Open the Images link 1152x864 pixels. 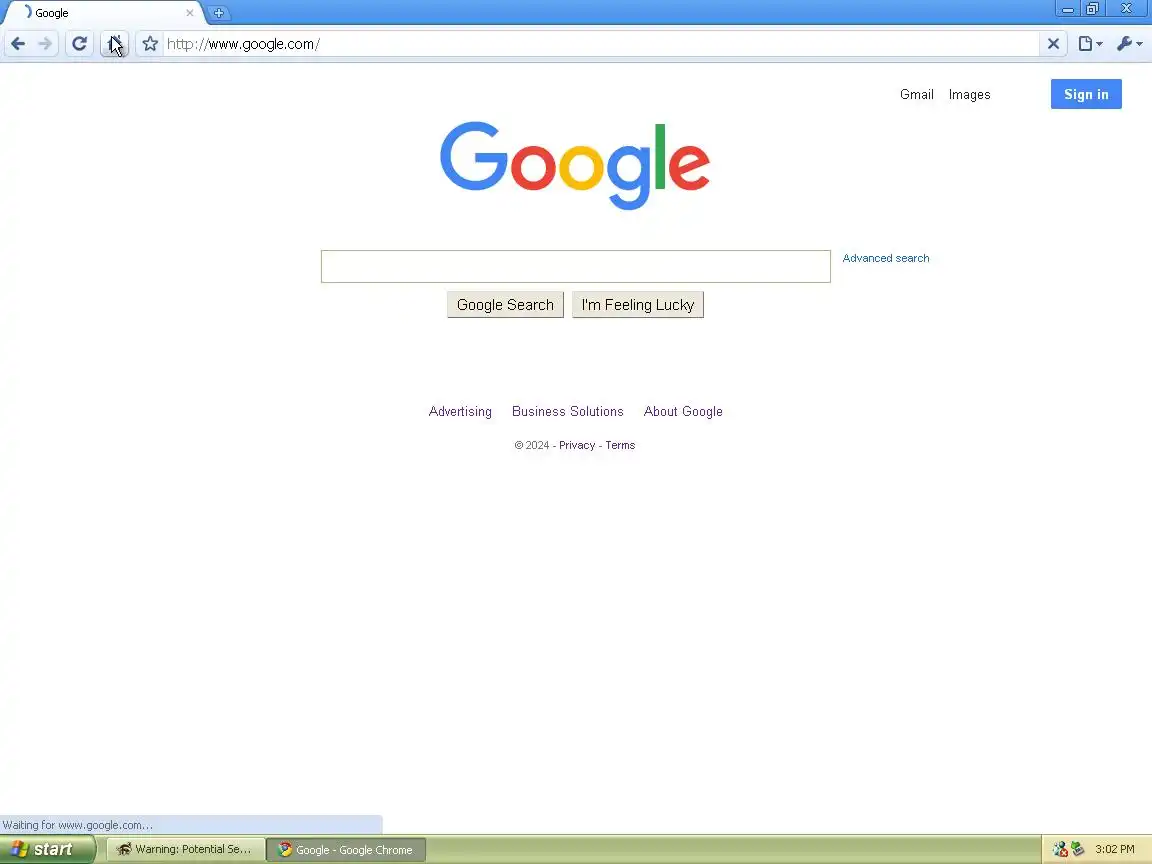pyautogui.click(x=969, y=94)
